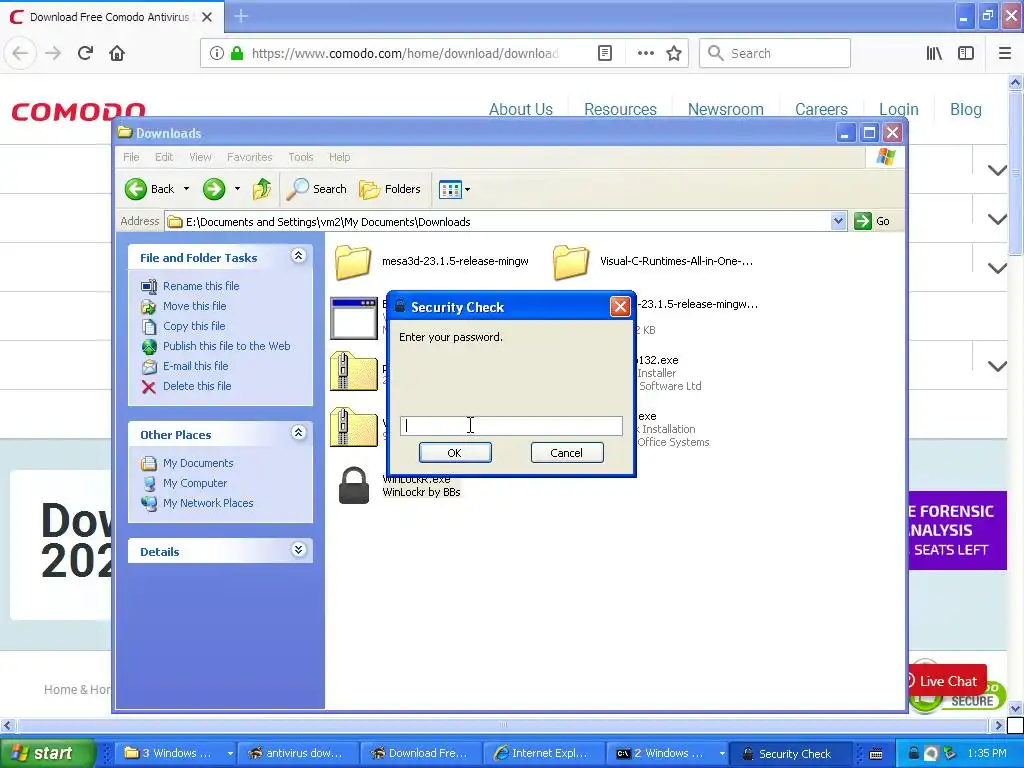Click Delete this file
Viewport: 1024px width, 768px height.
click(x=197, y=386)
